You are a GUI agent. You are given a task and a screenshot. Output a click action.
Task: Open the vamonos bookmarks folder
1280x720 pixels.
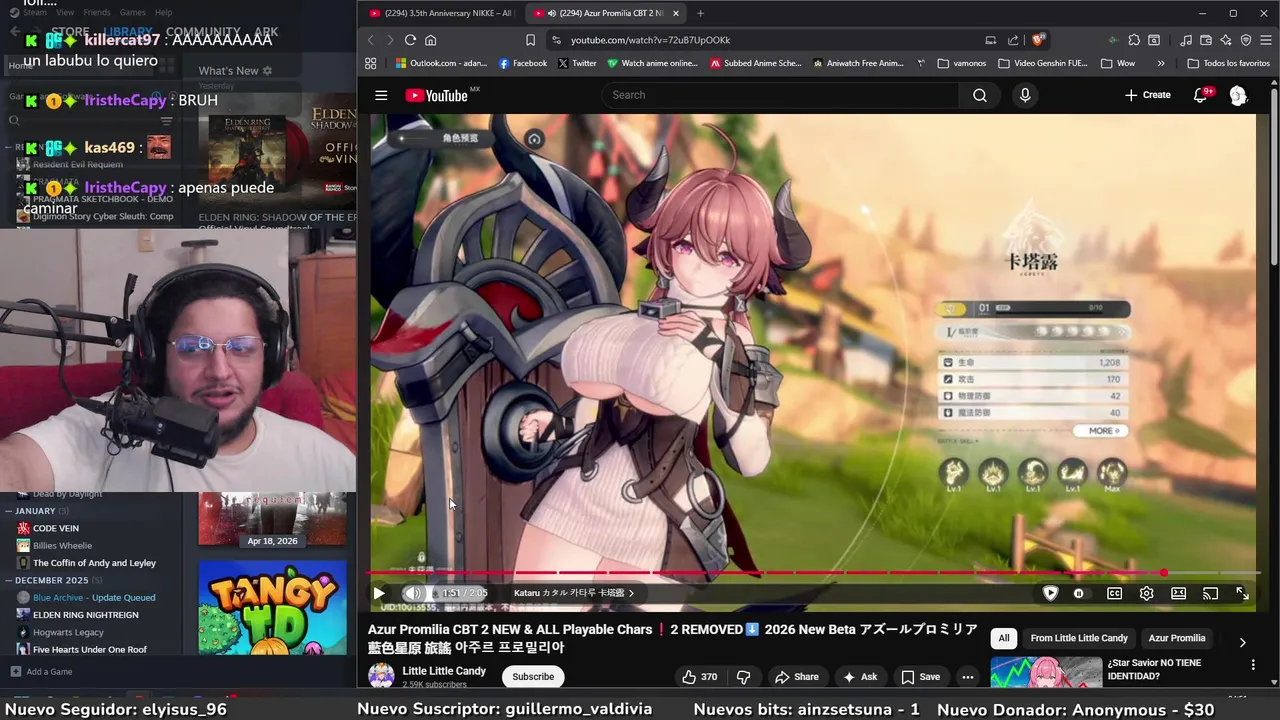point(961,63)
